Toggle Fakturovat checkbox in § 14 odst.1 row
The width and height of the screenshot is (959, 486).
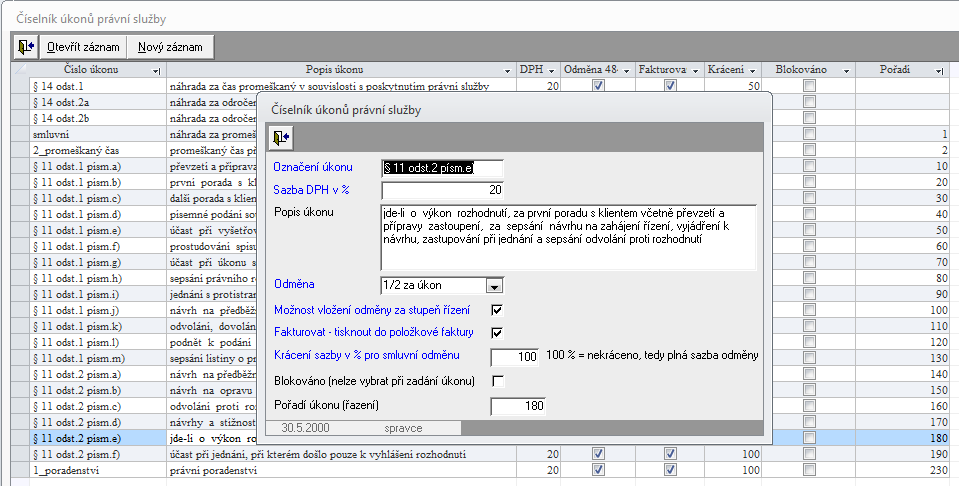click(670, 86)
